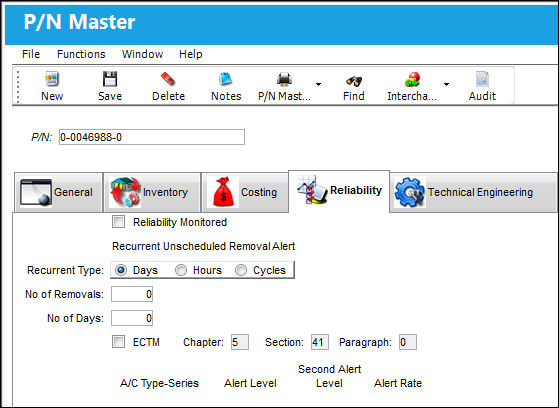
Task: Click the Delete eraser icon
Action: pos(168,79)
